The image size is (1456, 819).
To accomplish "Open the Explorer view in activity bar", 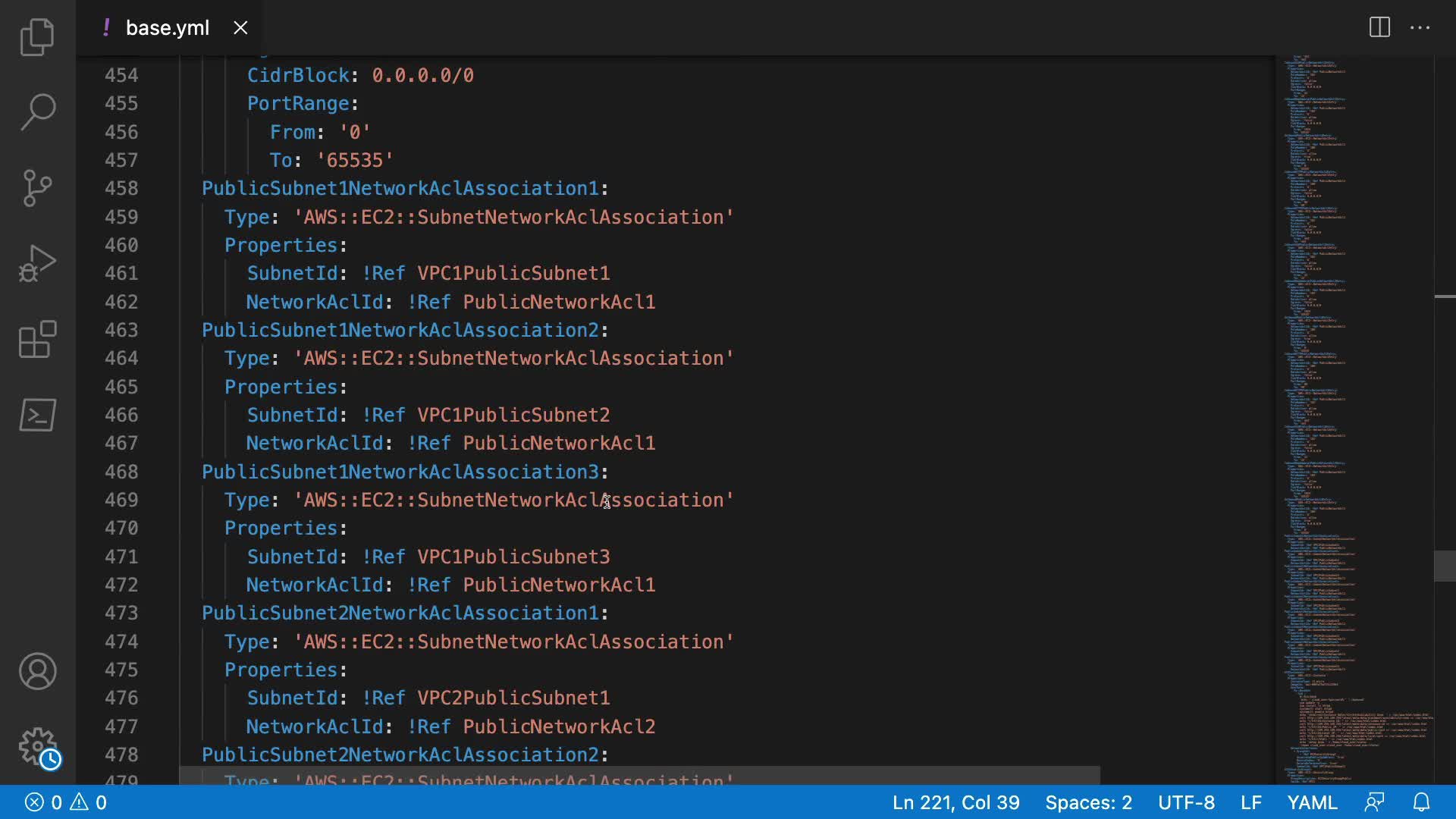I will pos(37,37).
